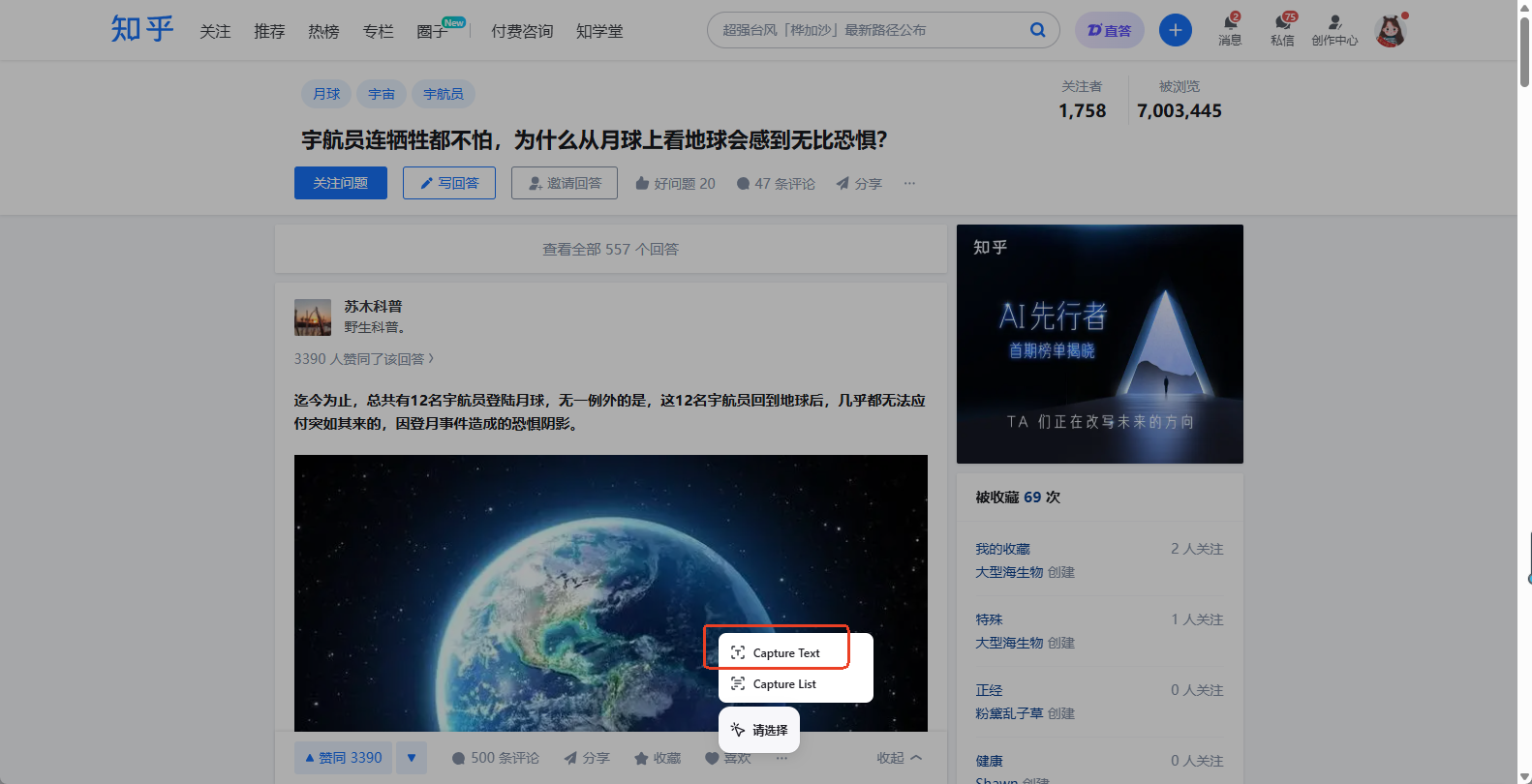
Task: Click the search magnifier icon
Action: click(x=1037, y=30)
